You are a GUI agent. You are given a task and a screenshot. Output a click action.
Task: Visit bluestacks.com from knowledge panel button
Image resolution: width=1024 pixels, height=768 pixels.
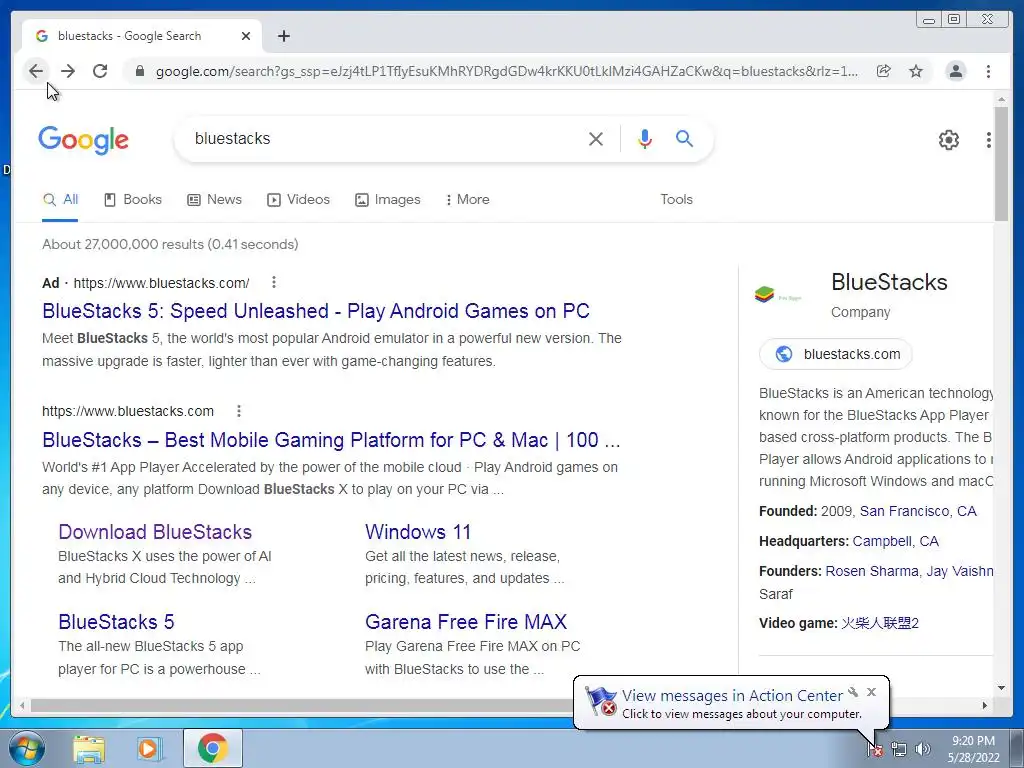836,354
